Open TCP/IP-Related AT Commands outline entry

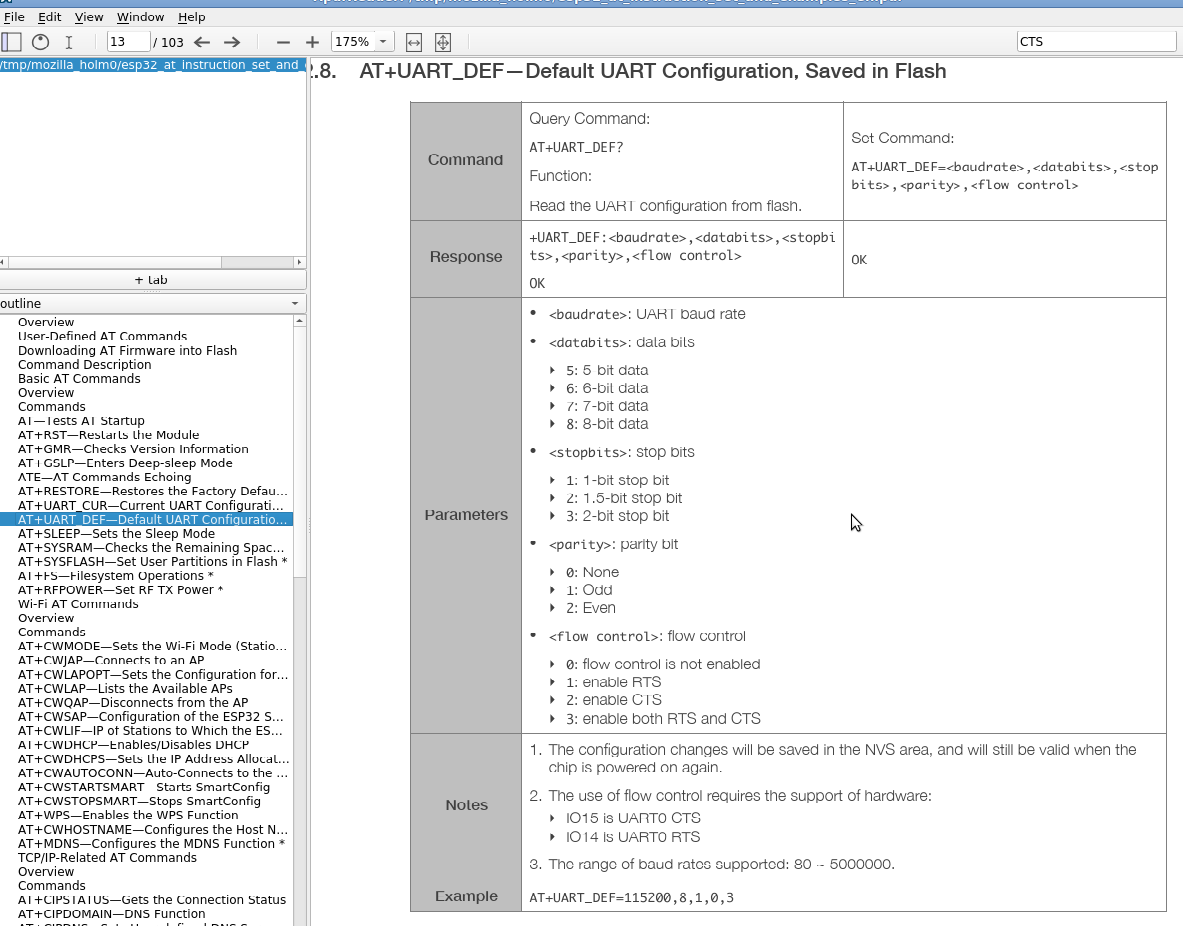point(107,857)
